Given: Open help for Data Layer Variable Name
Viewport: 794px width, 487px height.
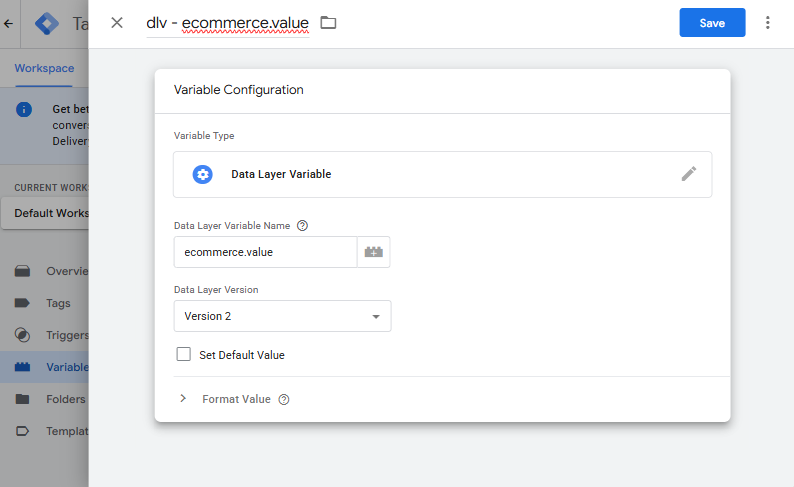Looking at the screenshot, I should (303, 226).
